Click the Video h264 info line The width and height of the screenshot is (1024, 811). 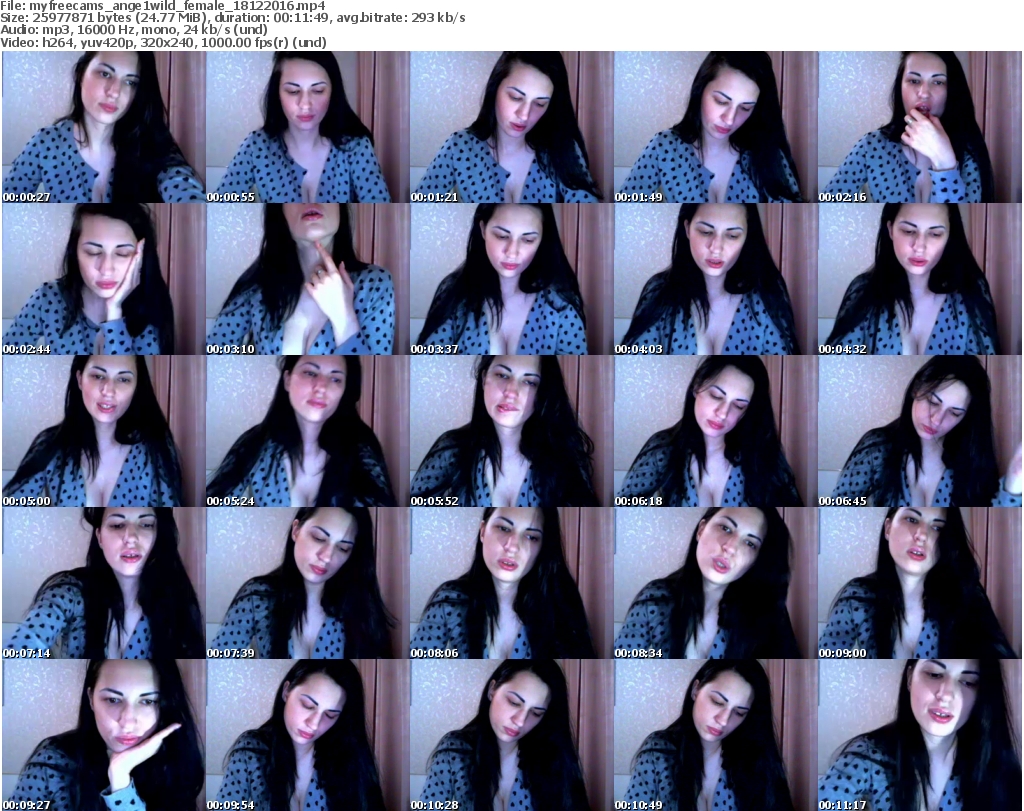click(163, 42)
